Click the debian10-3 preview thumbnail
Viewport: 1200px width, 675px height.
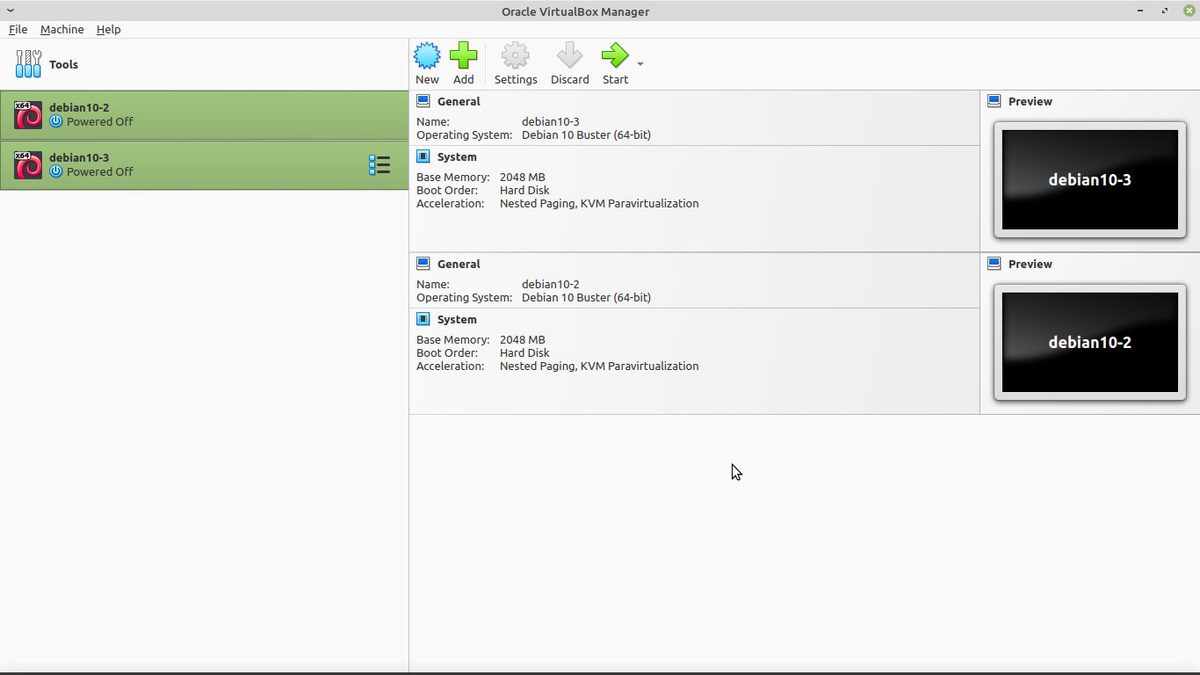point(1090,180)
